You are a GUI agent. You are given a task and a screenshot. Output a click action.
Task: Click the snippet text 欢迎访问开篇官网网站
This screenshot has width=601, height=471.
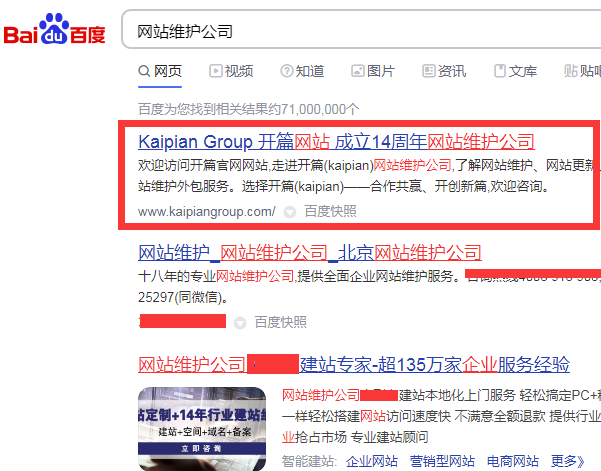point(203,165)
